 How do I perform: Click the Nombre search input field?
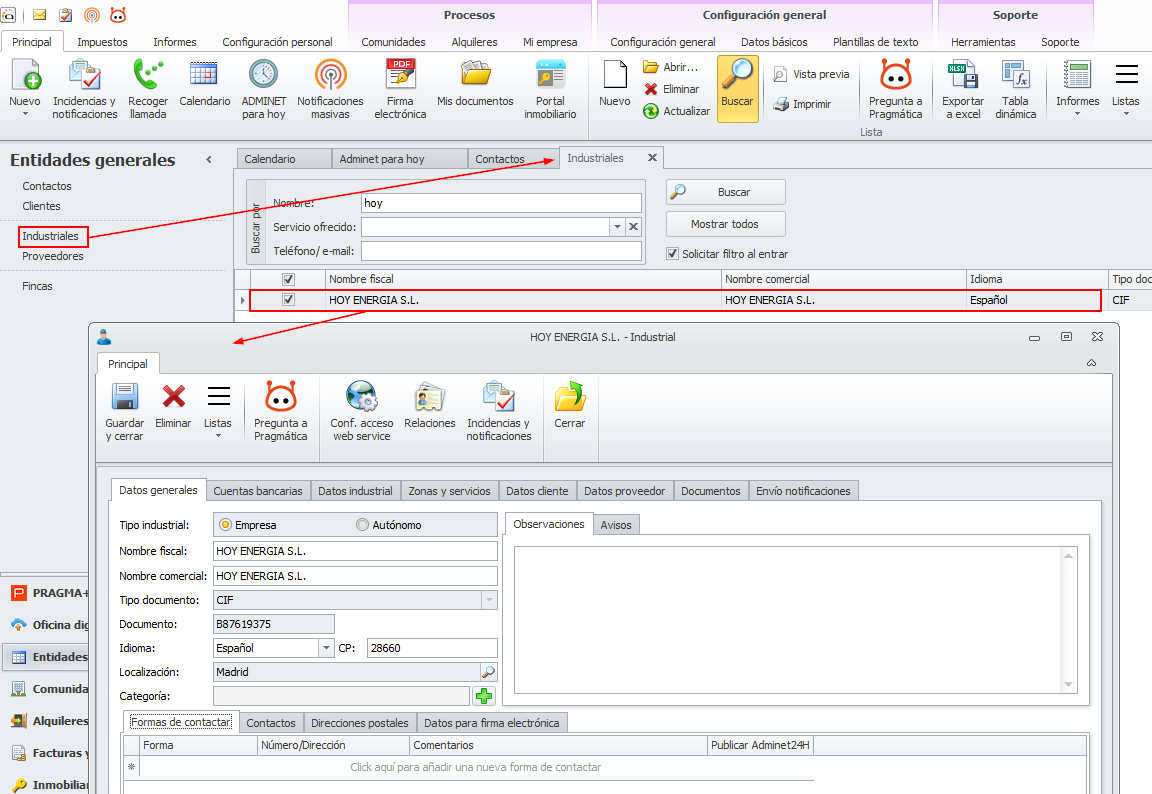tap(500, 203)
